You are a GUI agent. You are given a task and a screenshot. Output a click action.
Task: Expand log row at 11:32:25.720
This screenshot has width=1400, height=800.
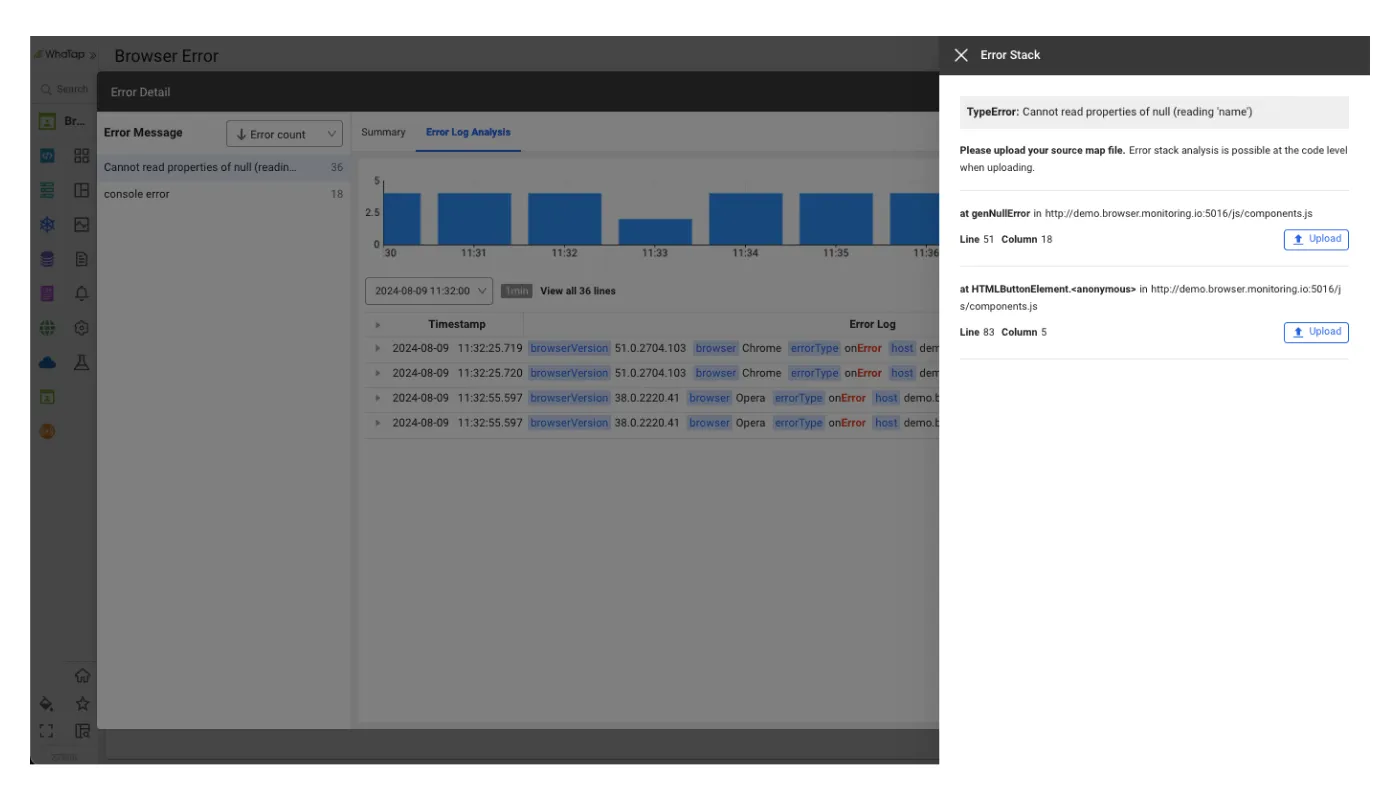tap(377, 373)
